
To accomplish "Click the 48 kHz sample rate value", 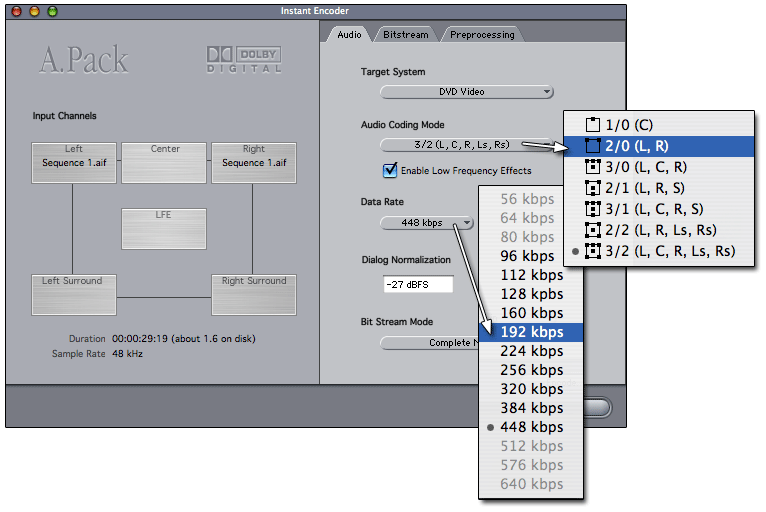I will pos(127,354).
